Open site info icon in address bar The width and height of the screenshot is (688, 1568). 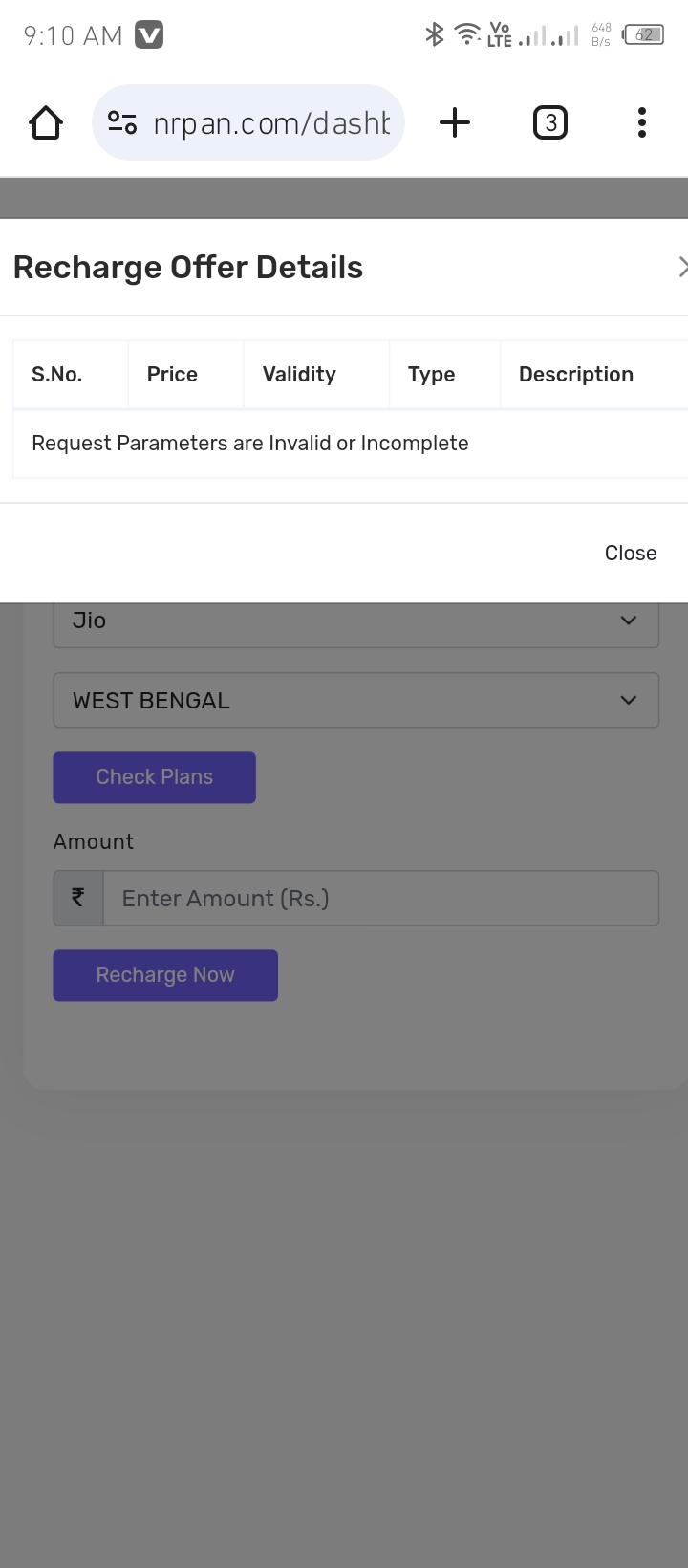pyautogui.click(x=122, y=123)
